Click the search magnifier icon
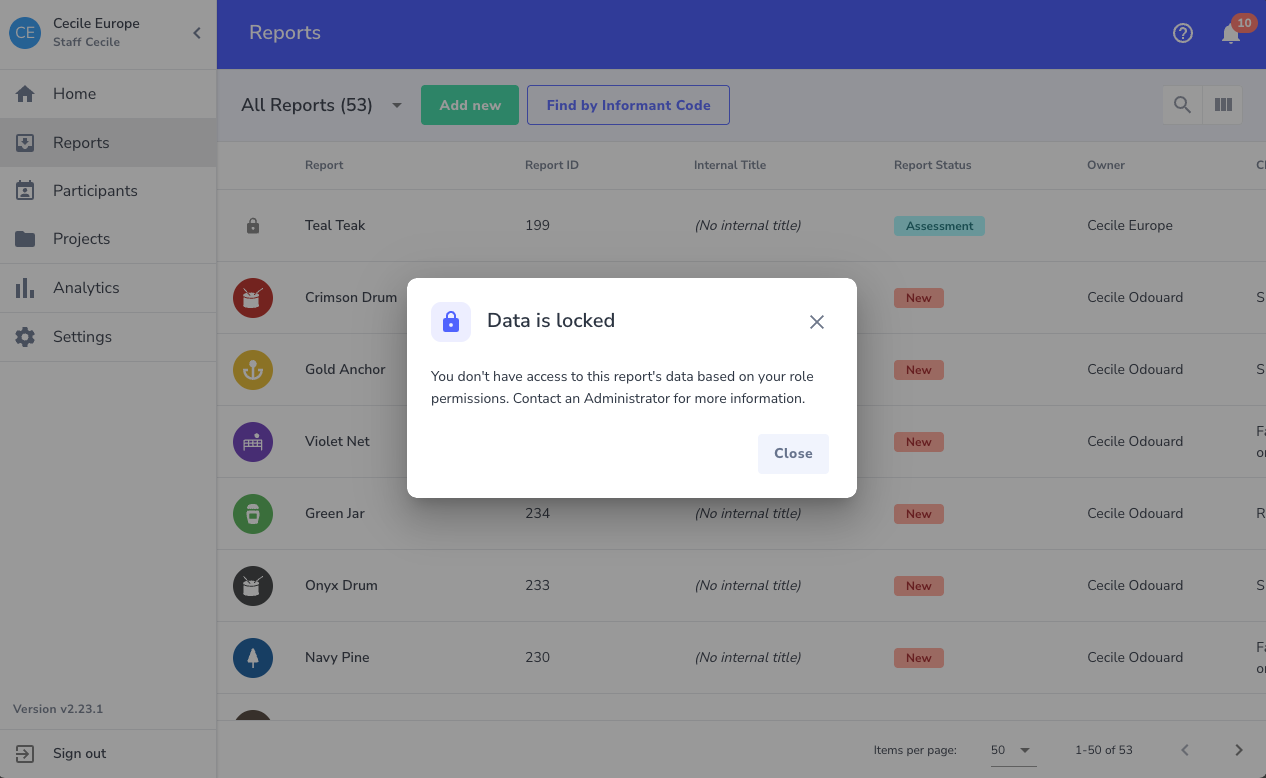 (1182, 105)
